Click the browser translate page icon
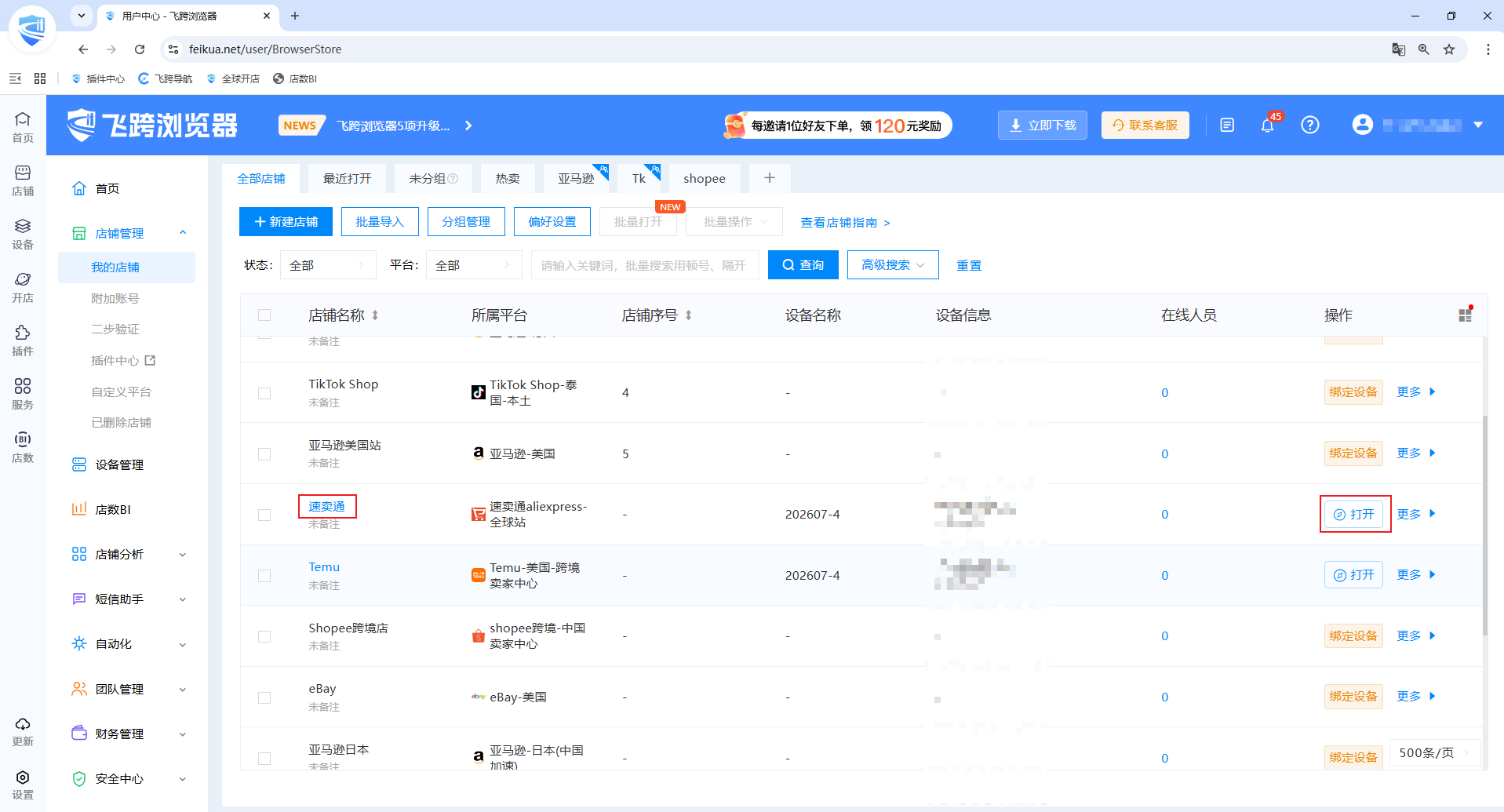 click(x=1398, y=49)
